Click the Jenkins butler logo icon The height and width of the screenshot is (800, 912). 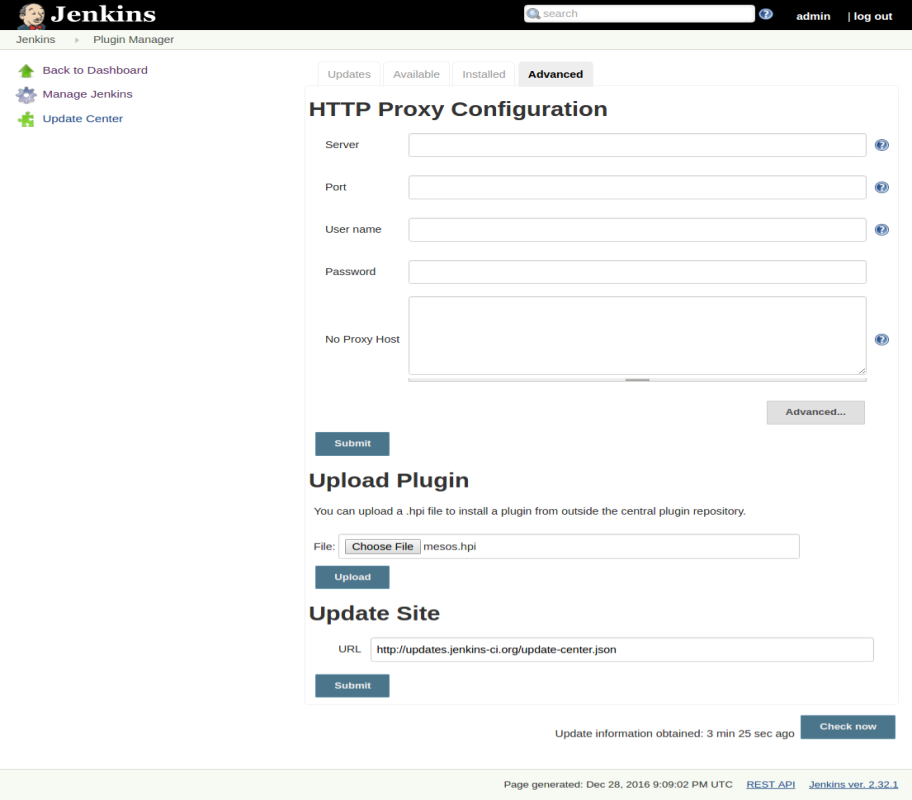click(x=31, y=16)
